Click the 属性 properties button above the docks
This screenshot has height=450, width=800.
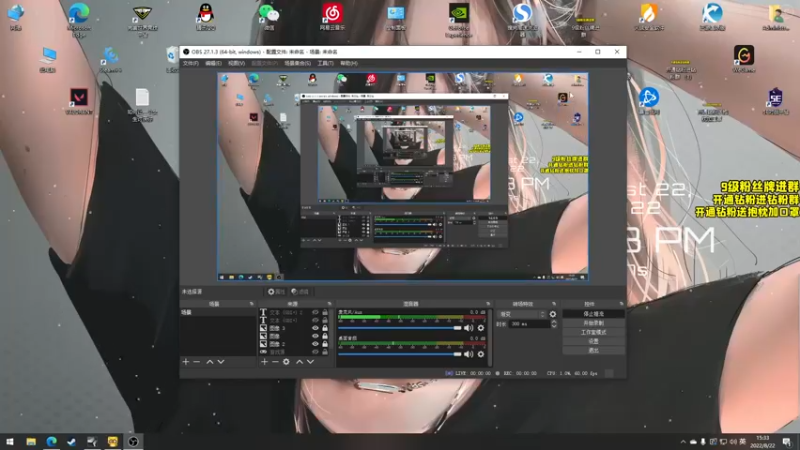276,292
